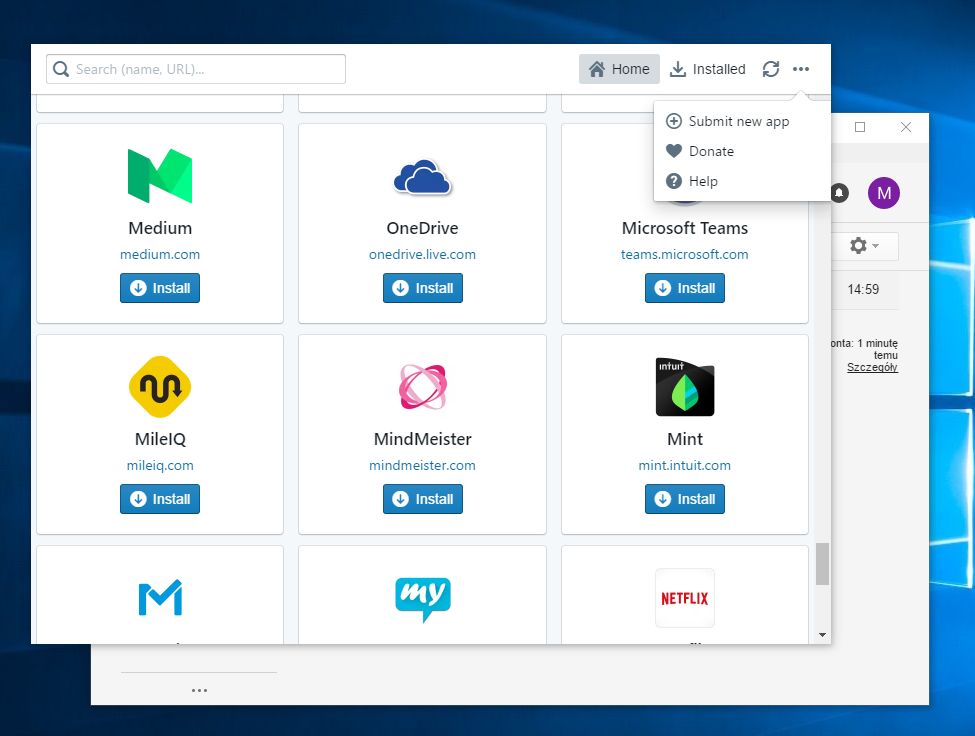The image size is (975, 736).
Task: Open Help from the dropdown menu
Action: coord(742,181)
